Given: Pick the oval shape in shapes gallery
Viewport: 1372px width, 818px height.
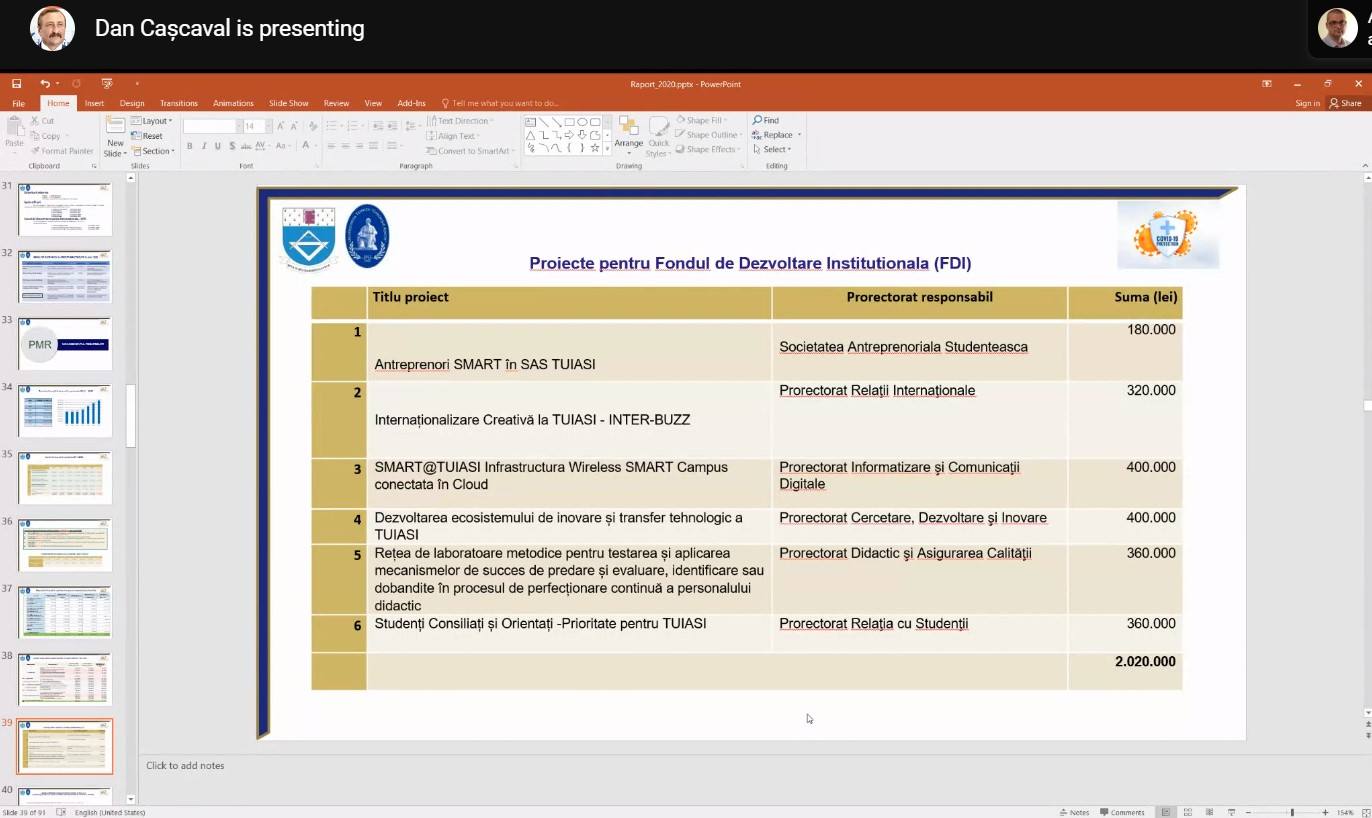Looking at the screenshot, I should (582, 122).
